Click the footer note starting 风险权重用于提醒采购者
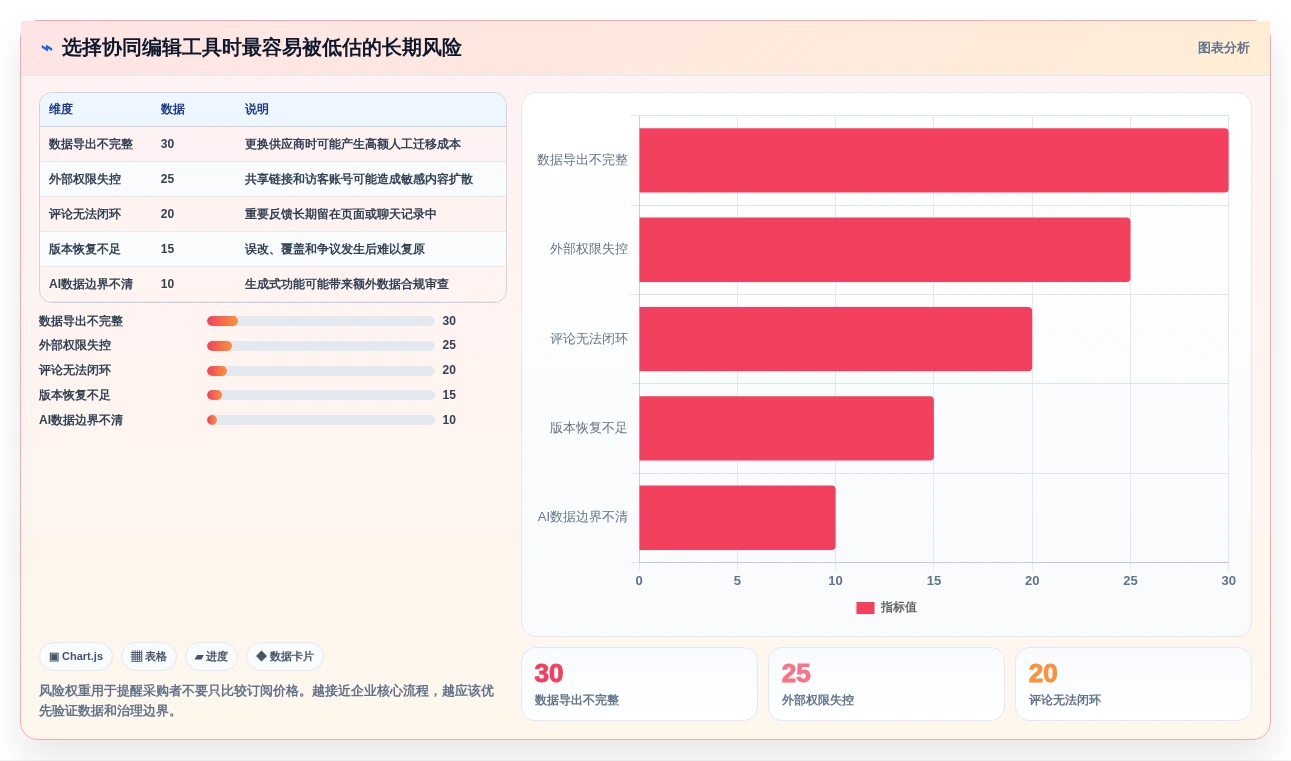 click(267, 701)
